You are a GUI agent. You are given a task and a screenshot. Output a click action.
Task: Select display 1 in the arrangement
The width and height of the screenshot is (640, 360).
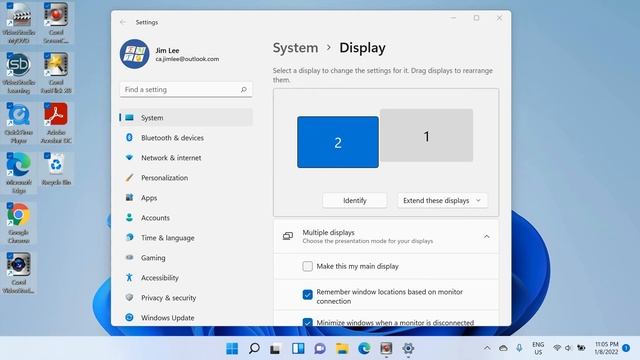coord(427,136)
